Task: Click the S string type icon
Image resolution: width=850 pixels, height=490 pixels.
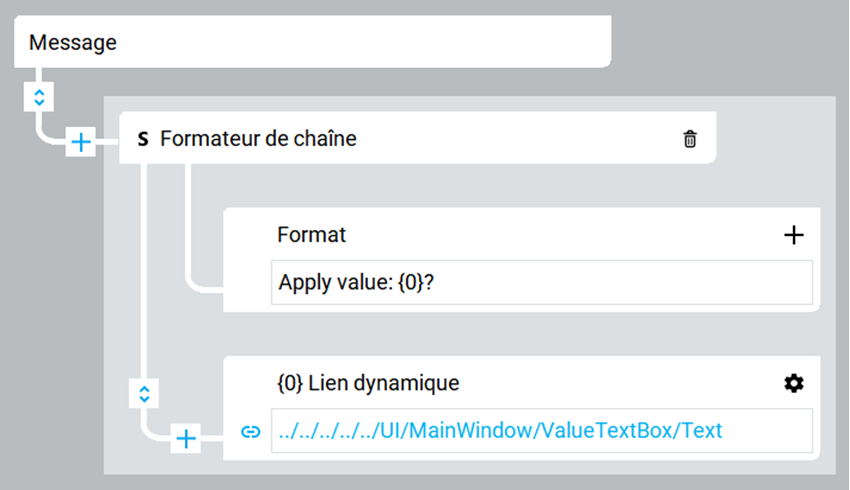Action: point(143,140)
